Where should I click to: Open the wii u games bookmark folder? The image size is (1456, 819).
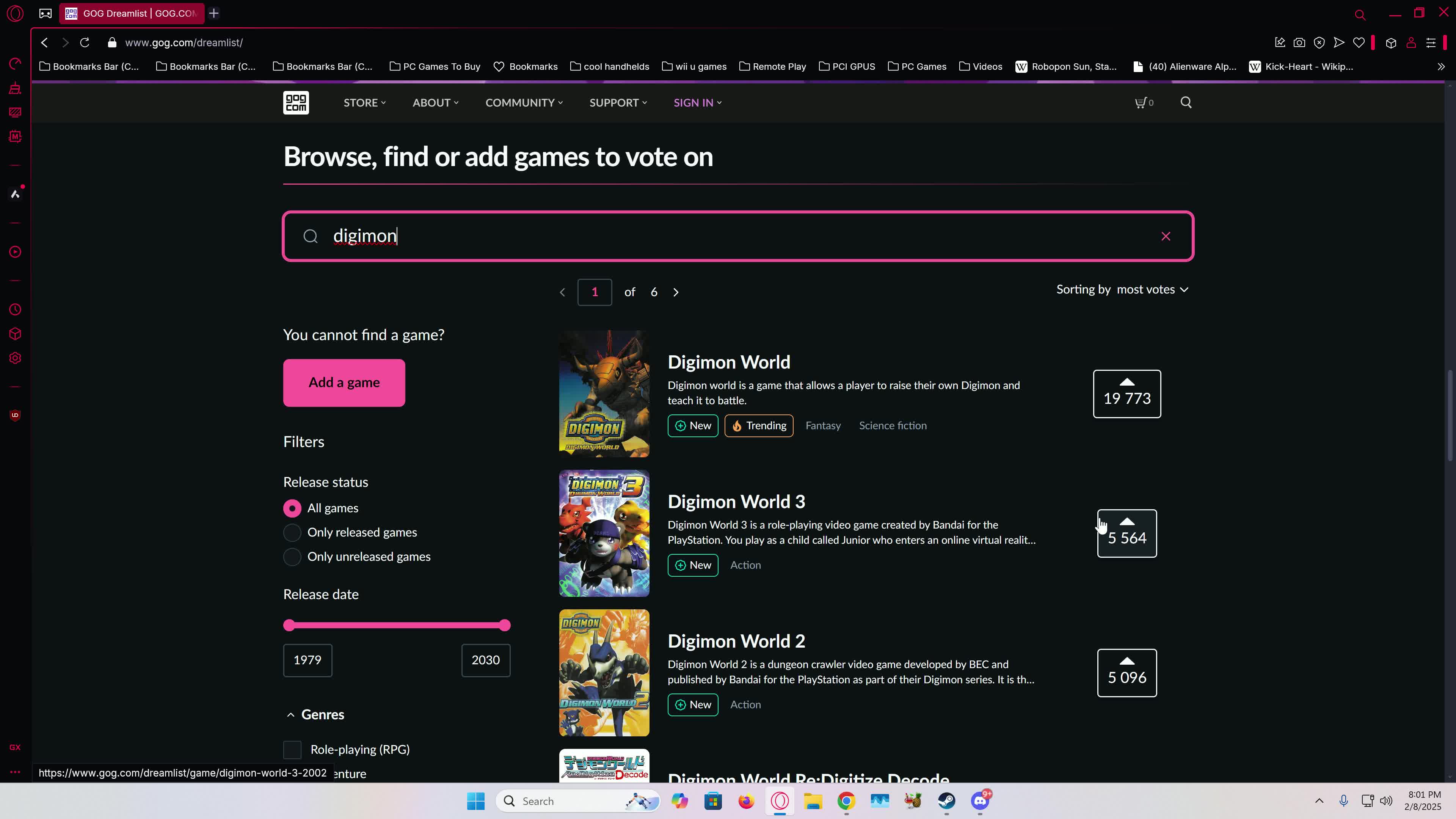point(695,67)
